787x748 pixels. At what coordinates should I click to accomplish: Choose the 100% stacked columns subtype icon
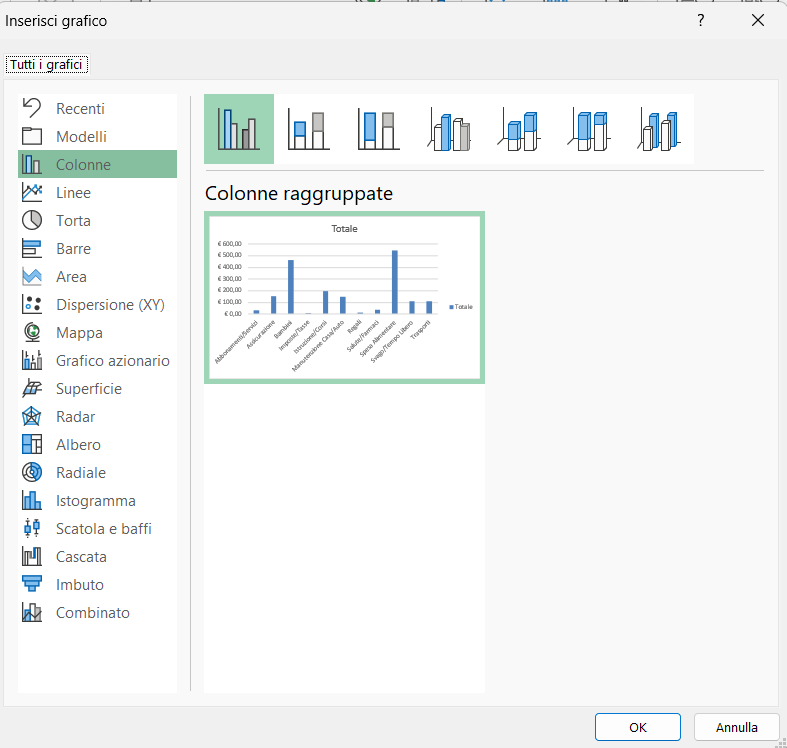379,129
